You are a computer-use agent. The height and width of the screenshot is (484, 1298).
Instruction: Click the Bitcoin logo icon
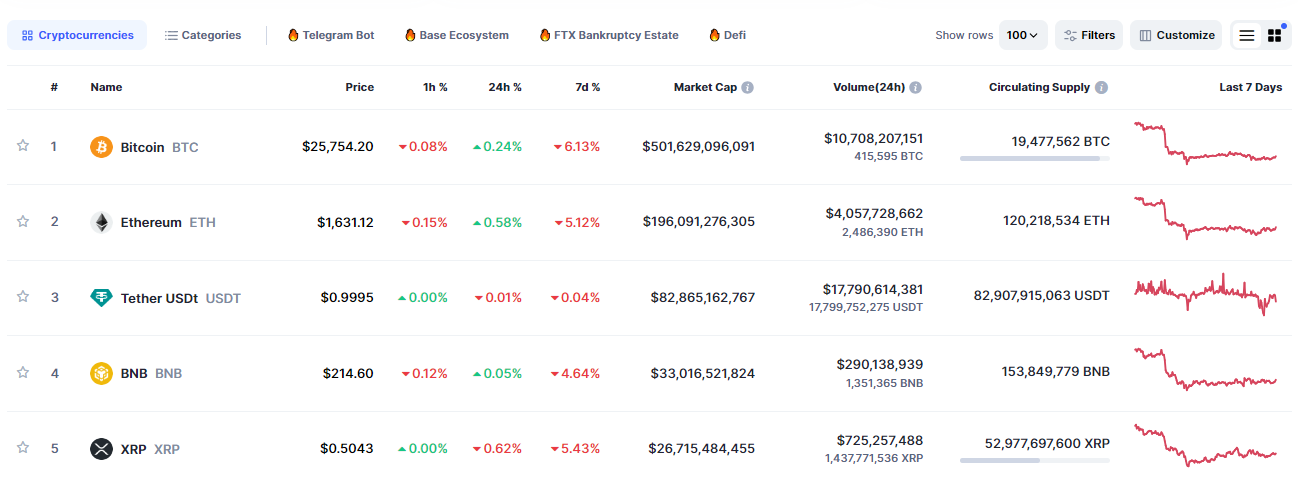click(101, 147)
